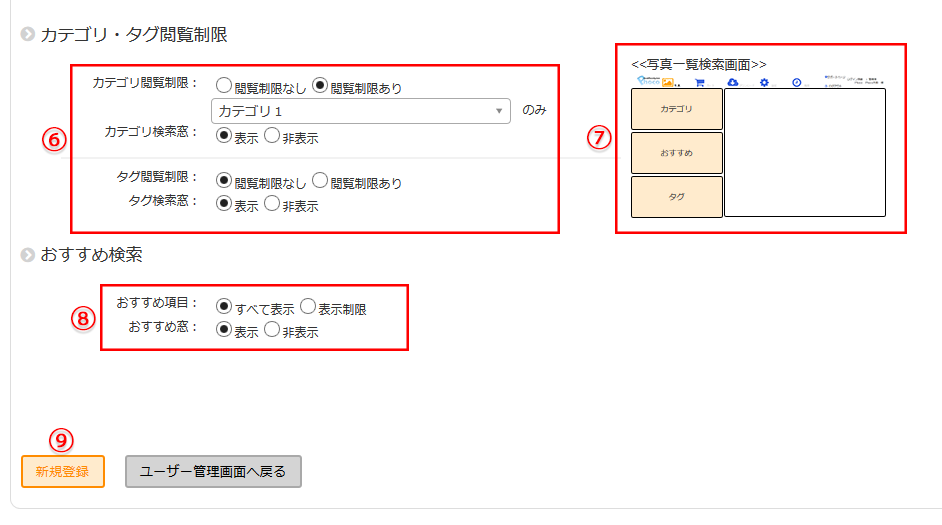This screenshot has width=942, height=525.
Task: Choose 表示制限 for おすすめ項目
Action: point(308,307)
